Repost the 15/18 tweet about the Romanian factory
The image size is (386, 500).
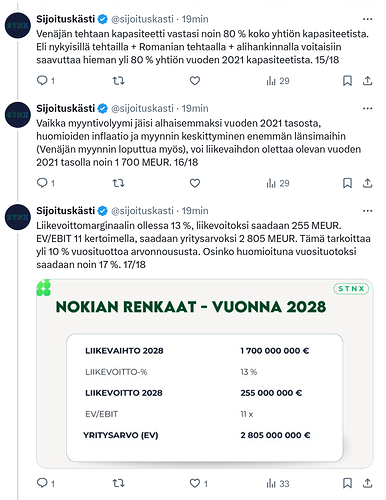point(118,81)
